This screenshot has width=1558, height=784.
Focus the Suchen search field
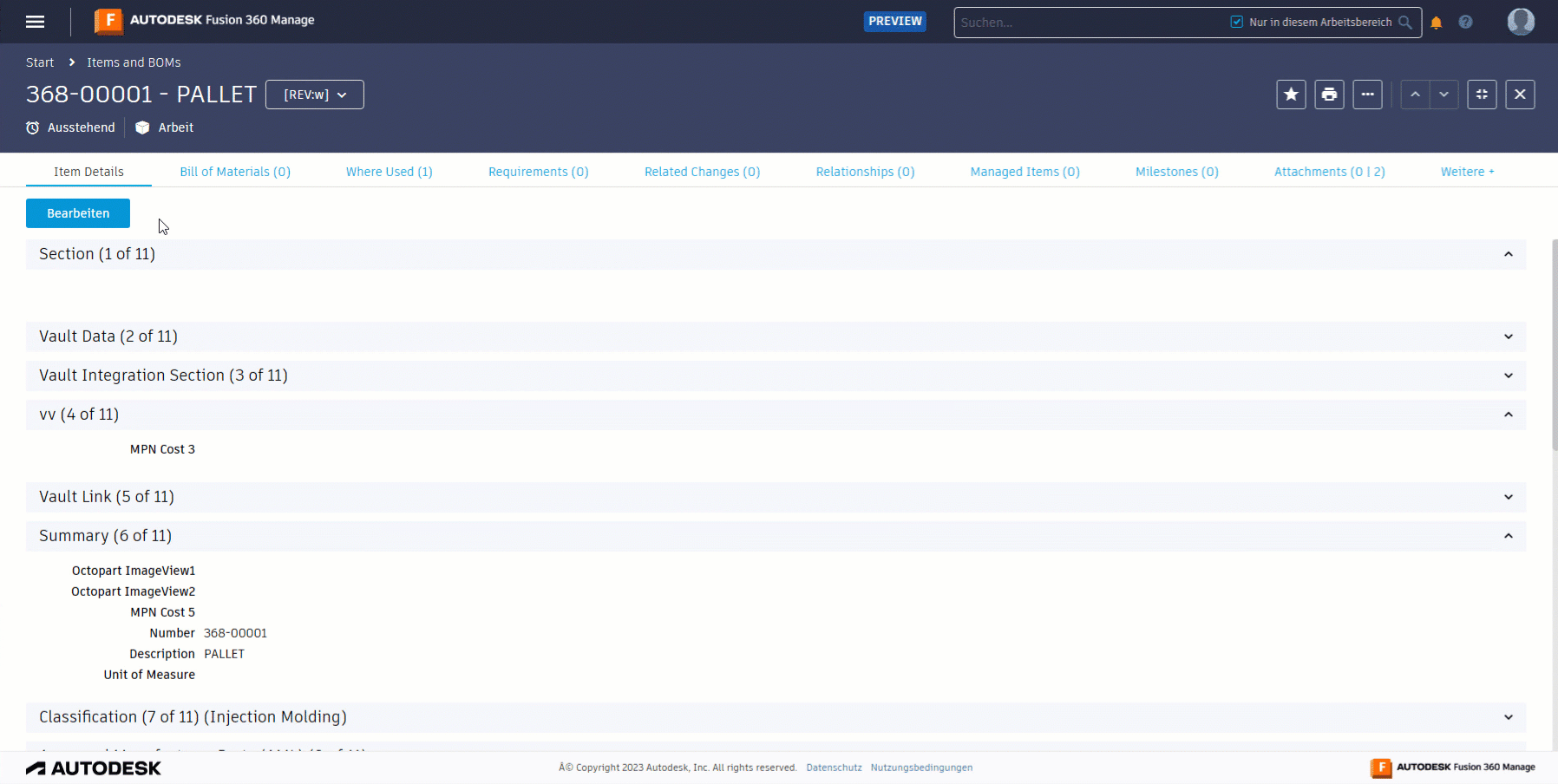tap(1091, 23)
